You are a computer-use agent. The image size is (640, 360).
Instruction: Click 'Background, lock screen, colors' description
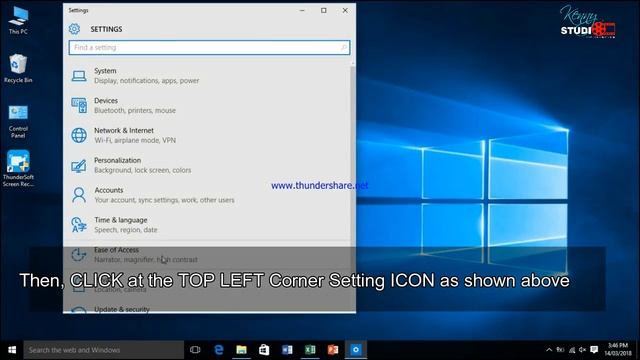[142, 170]
